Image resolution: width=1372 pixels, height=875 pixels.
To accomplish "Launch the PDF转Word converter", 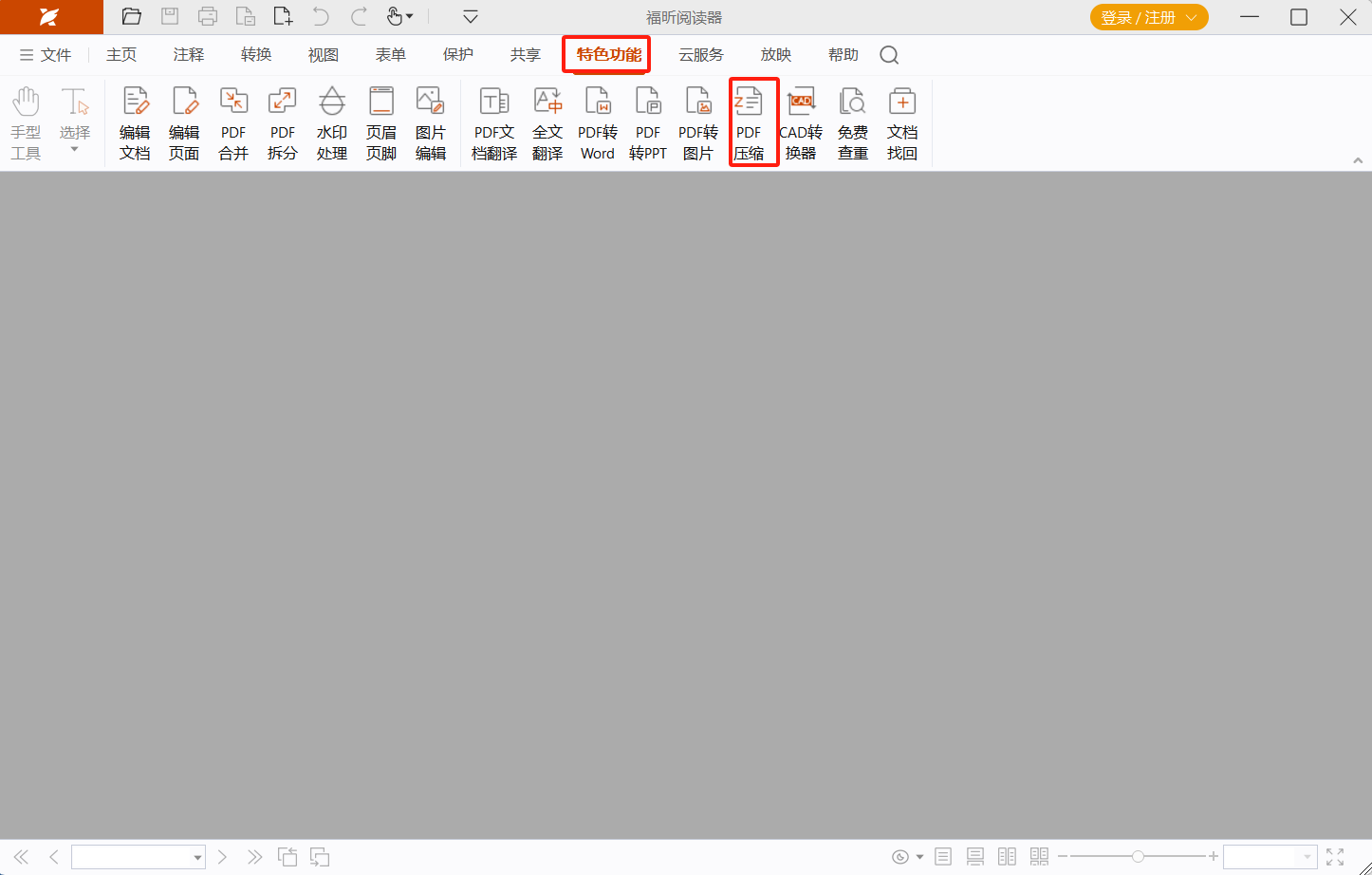I will pos(598,122).
